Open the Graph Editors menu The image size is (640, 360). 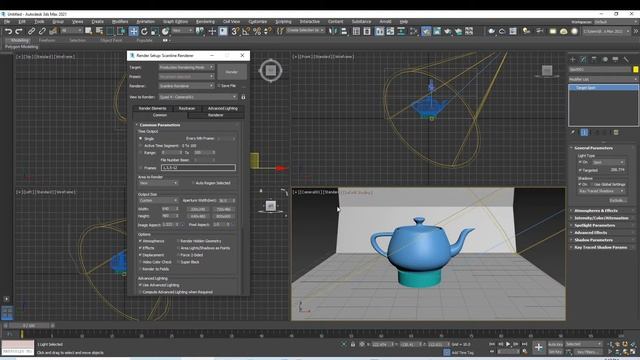175,21
